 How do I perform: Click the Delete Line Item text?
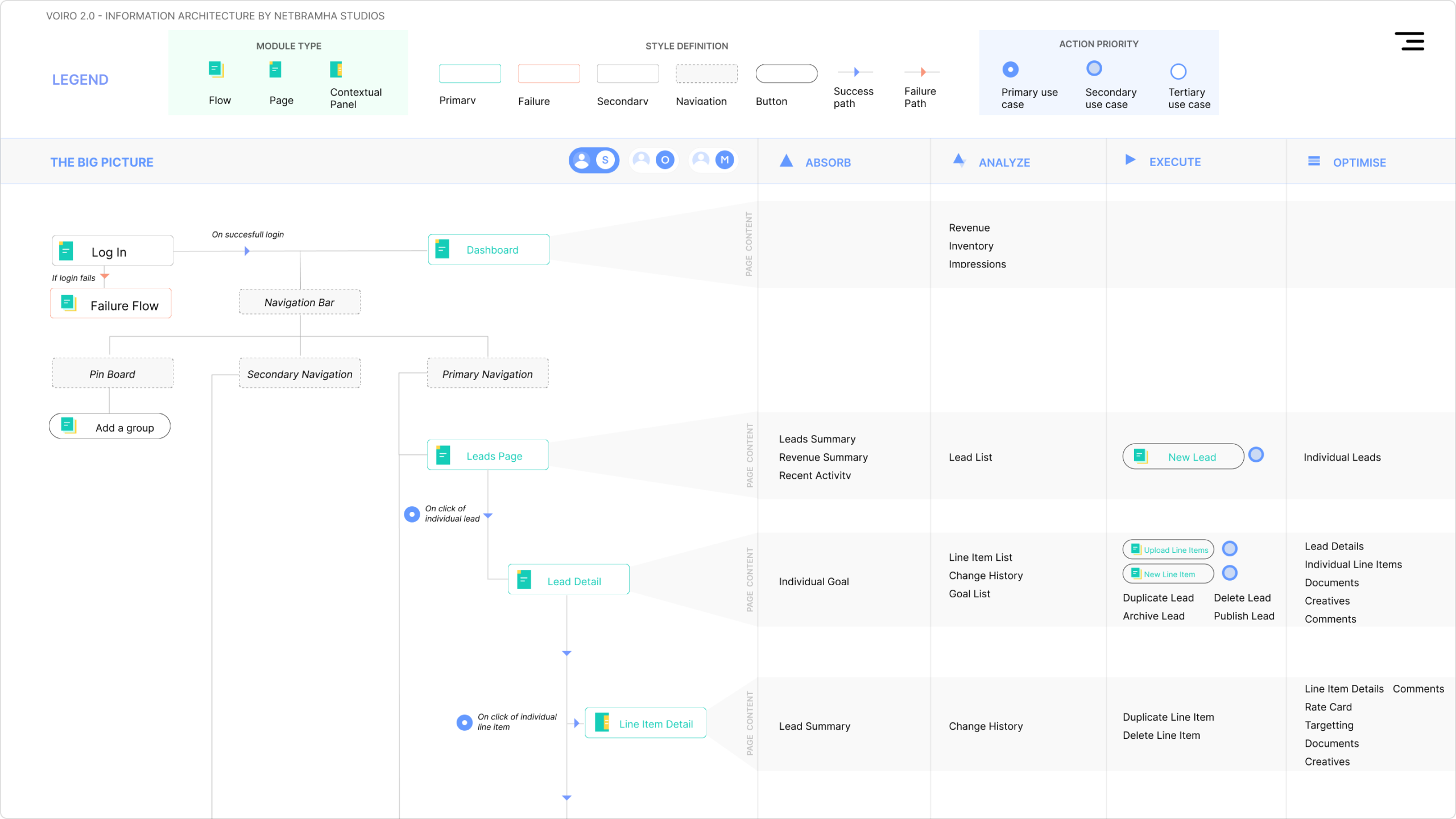1161,736
